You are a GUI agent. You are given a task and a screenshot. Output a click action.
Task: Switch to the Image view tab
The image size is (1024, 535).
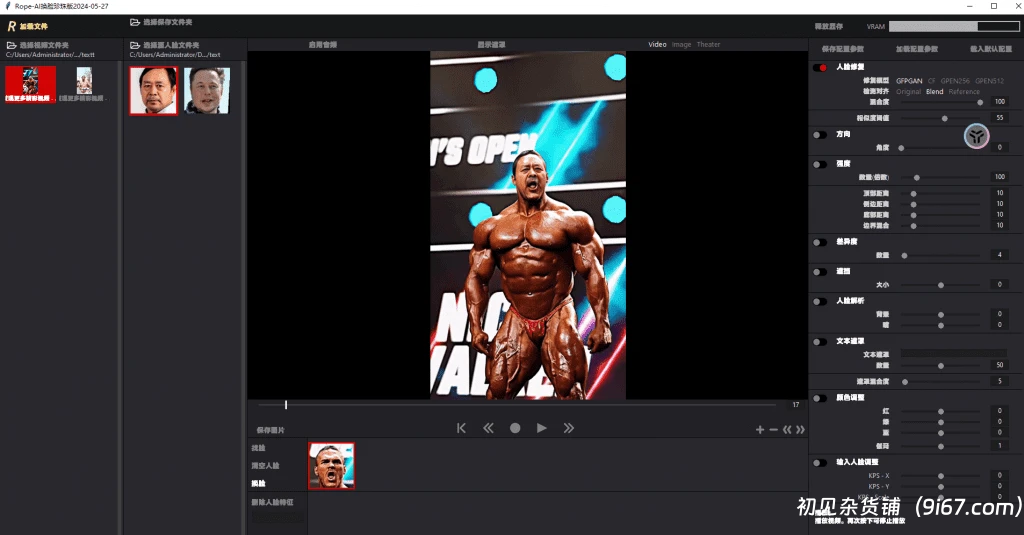point(681,45)
